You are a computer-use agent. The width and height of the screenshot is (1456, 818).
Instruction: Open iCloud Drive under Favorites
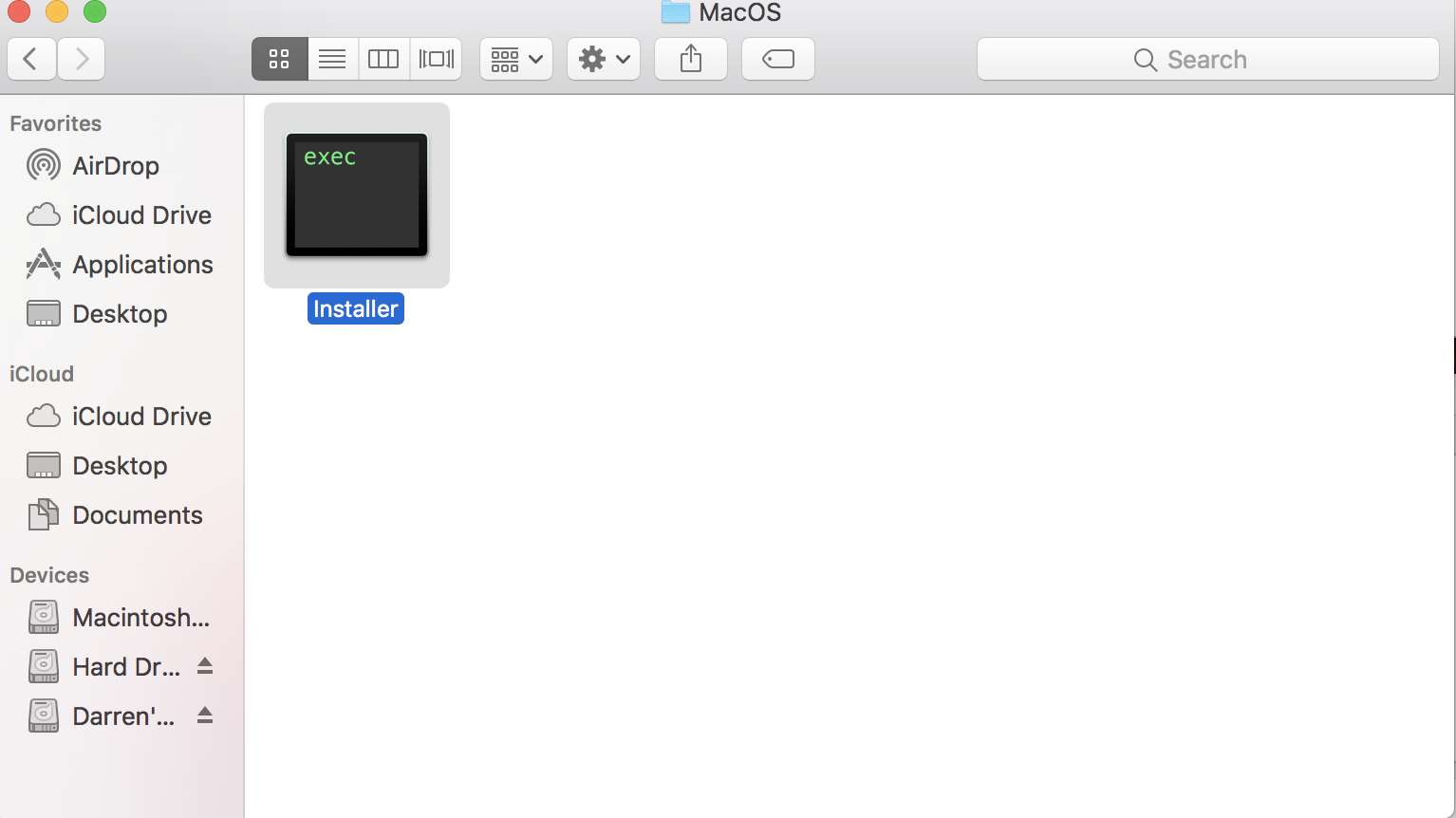point(121,215)
